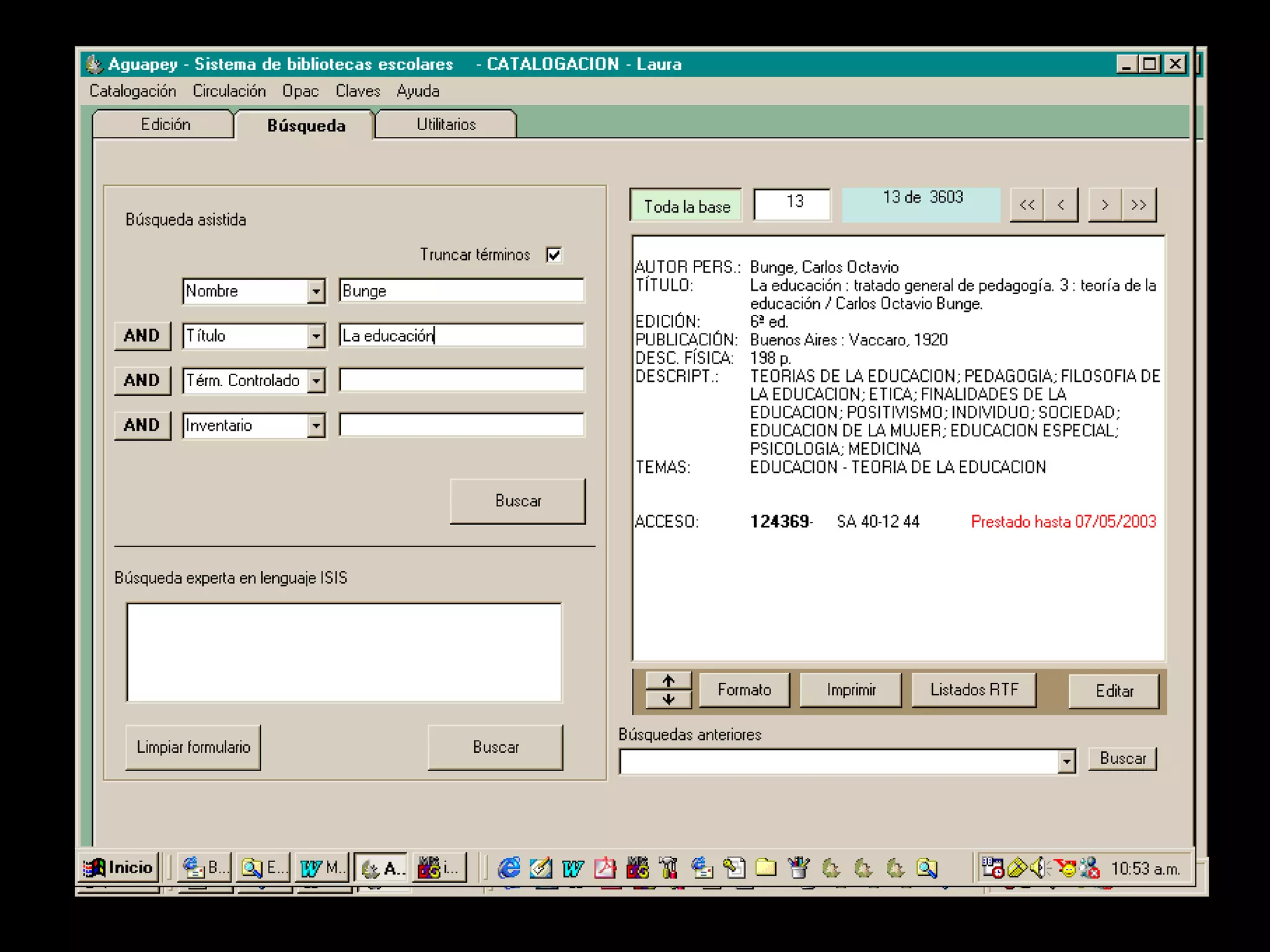Image resolution: width=1270 pixels, height=952 pixels.
Task: Open Internet Explorer from quick launch
Action: [509, 868]
